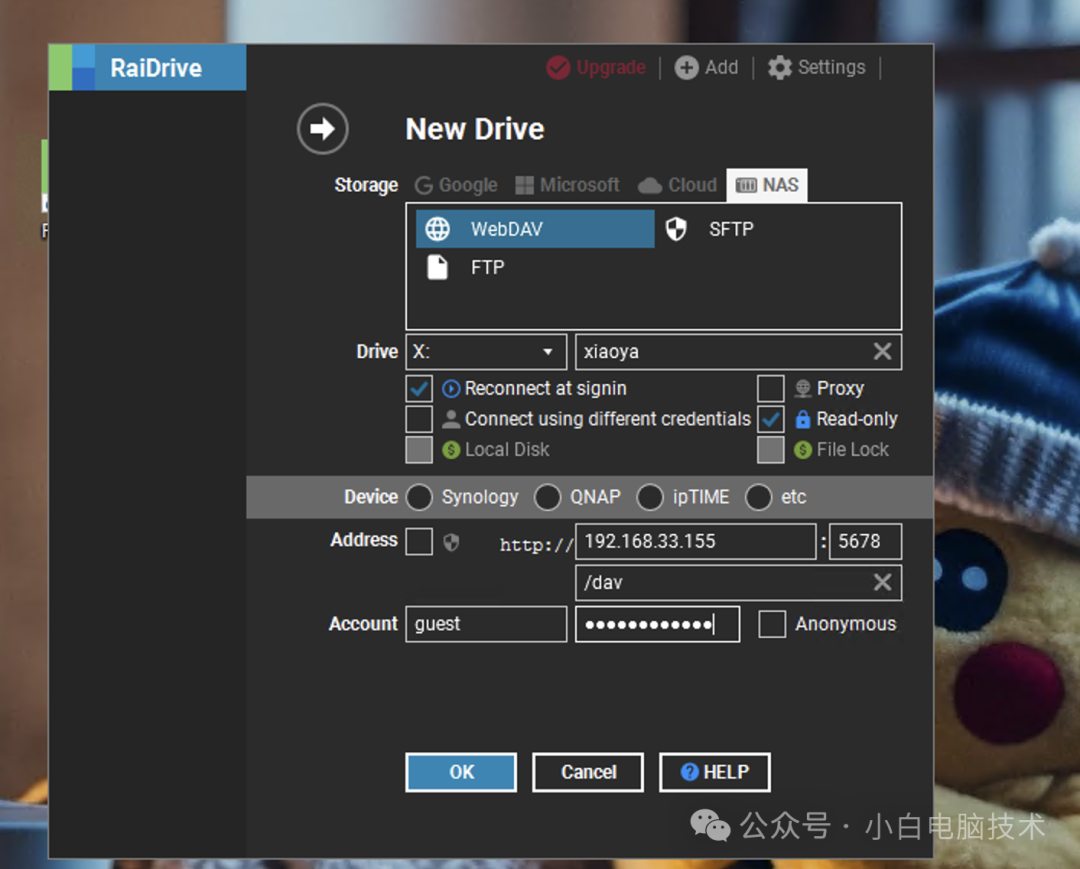This screenshot has height=869, width=1080.
Task: Enable Connect using different credentials checkbox
Action: (419, 419)
